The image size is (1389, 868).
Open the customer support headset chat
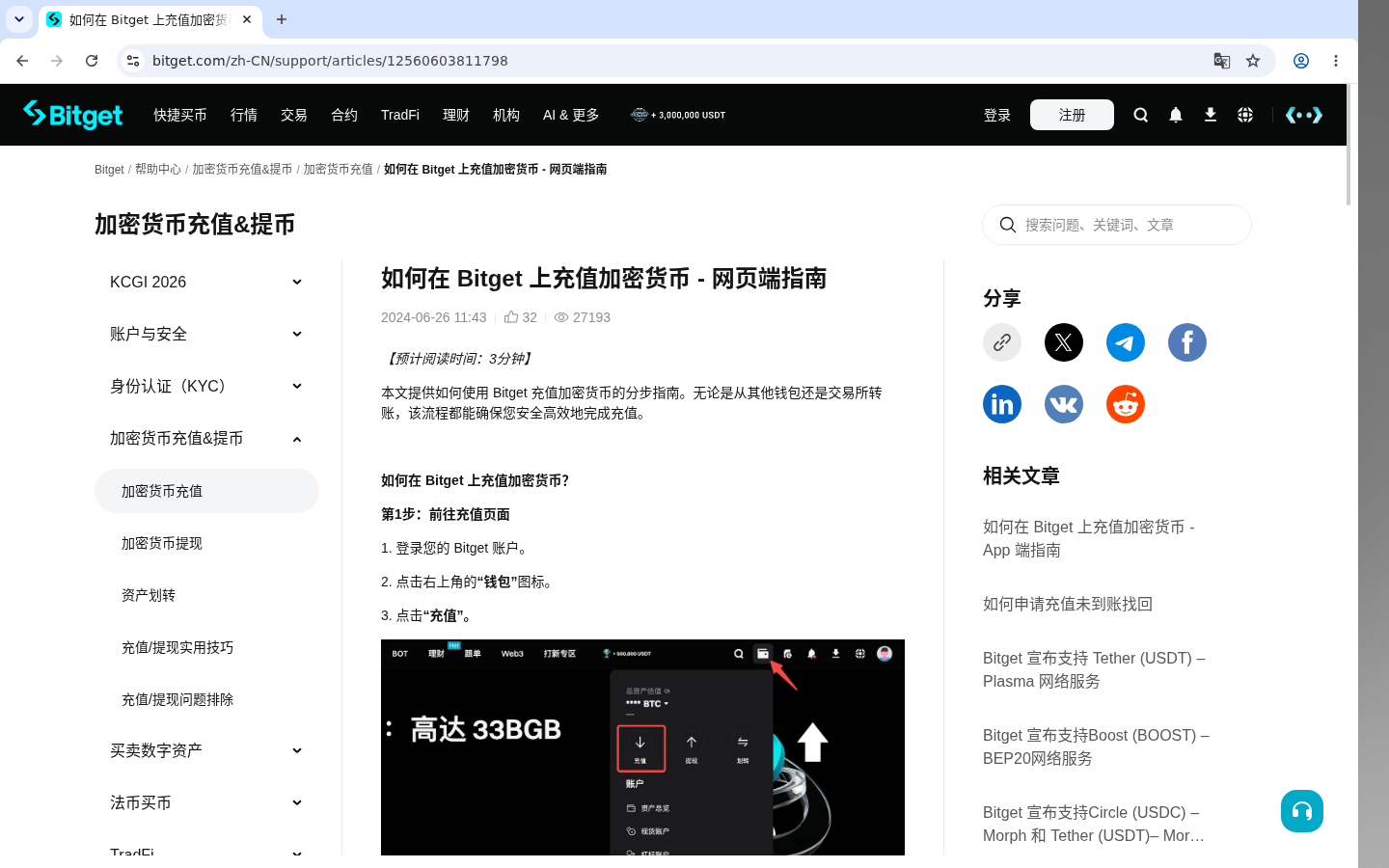(x=1302, y=811)
